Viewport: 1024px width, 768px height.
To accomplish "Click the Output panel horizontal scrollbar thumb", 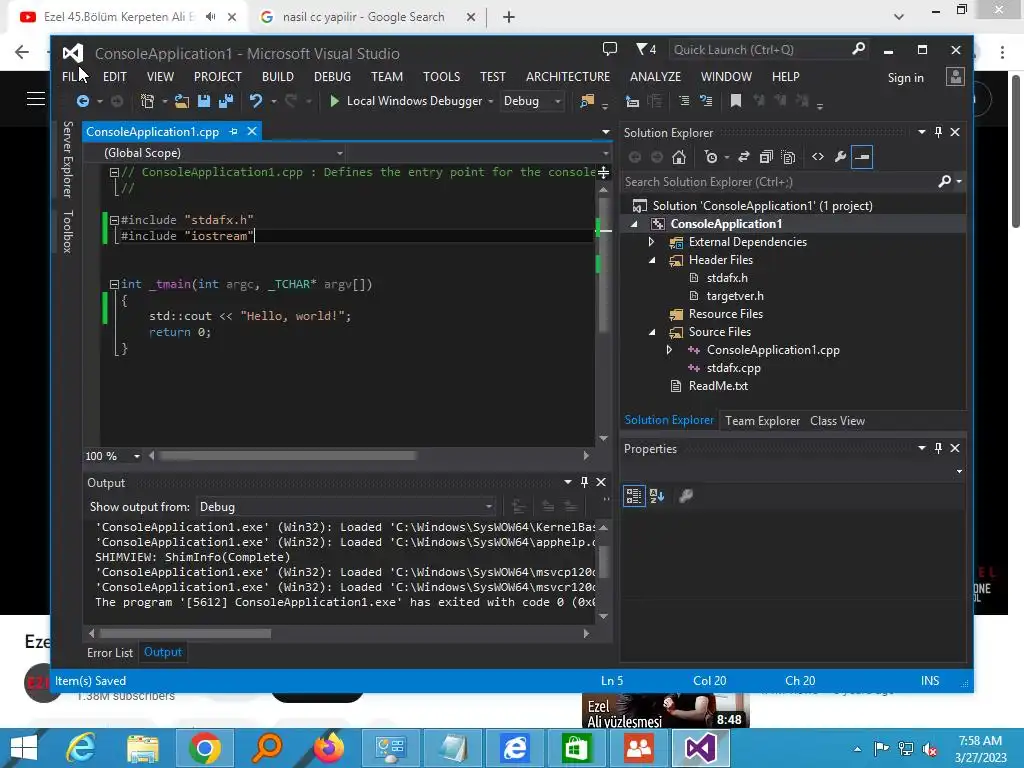I will click(x=185, y=633).
